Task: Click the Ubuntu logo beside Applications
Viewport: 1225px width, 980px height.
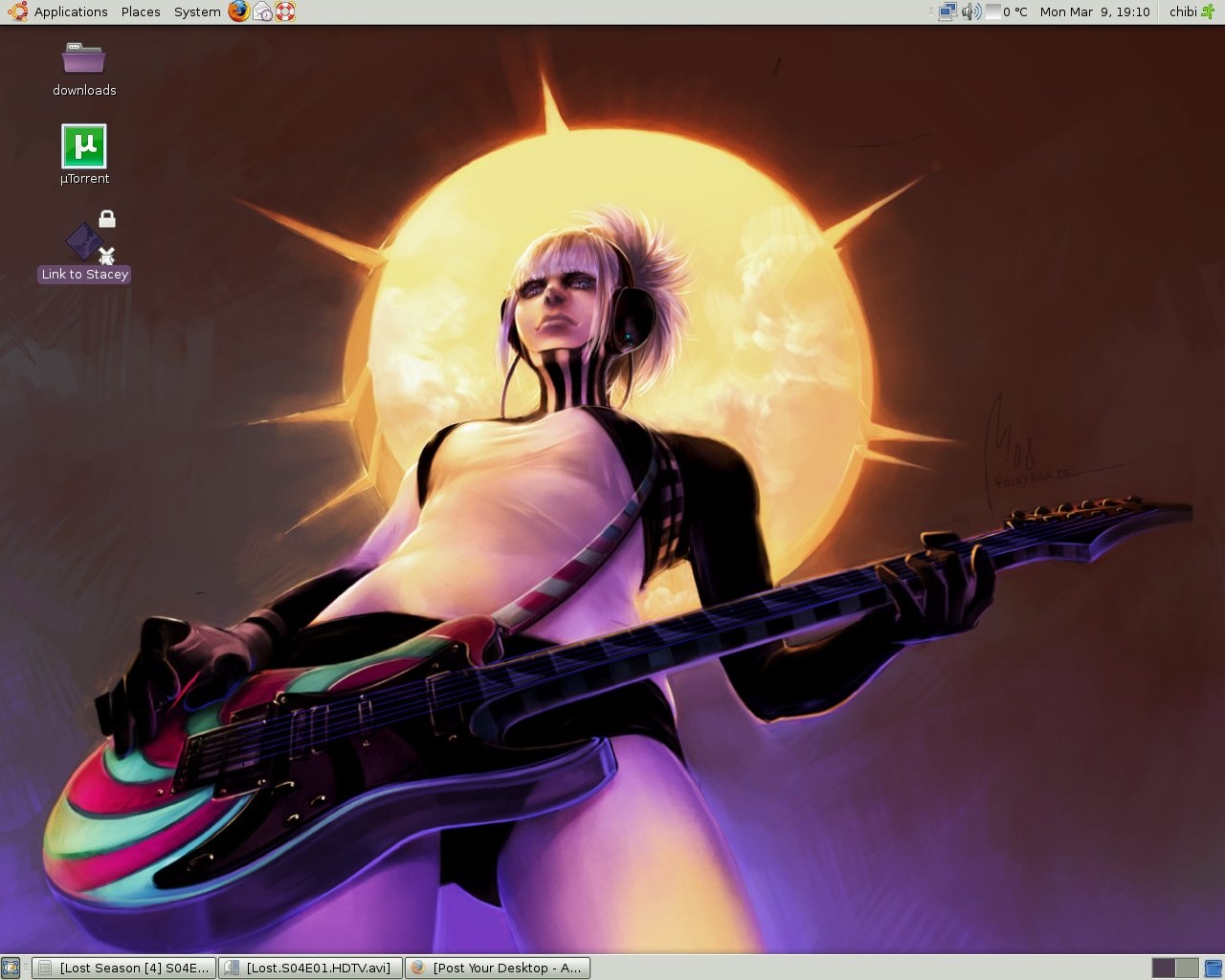Action: coord(17,11)
